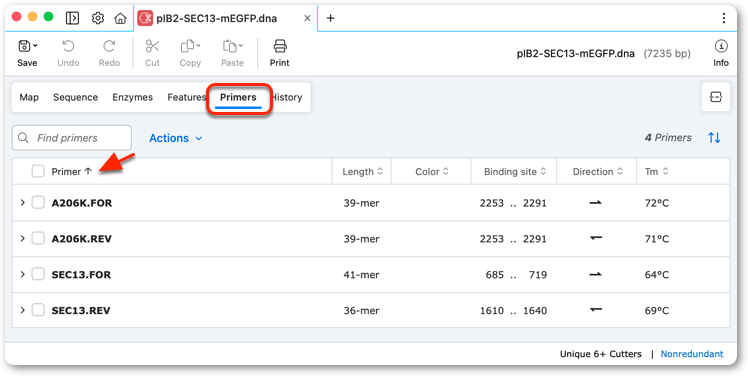This screenshot has height=376, width=748.
Task: Open the settings gear icon
Action: tap(98, 18)
